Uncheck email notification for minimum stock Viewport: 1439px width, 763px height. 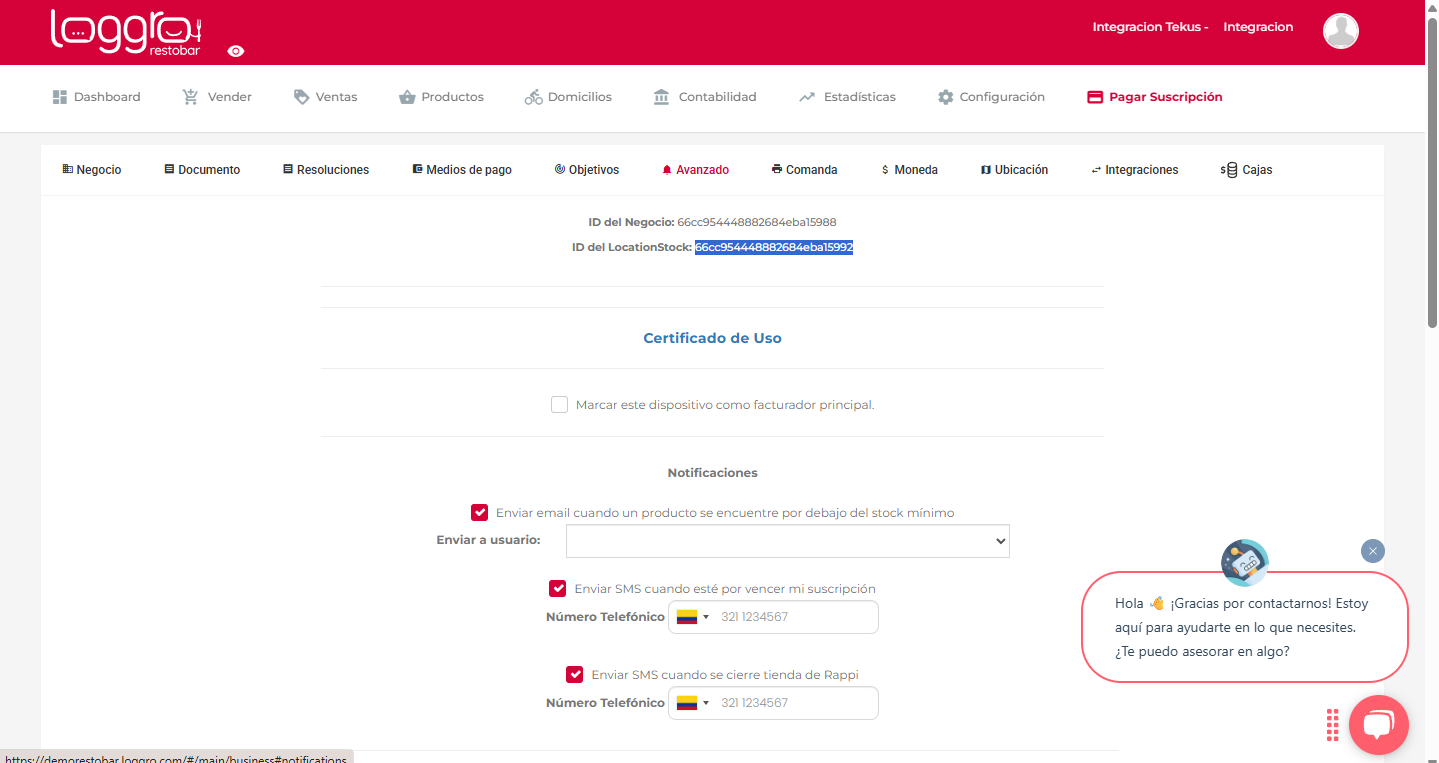point(480,513)
